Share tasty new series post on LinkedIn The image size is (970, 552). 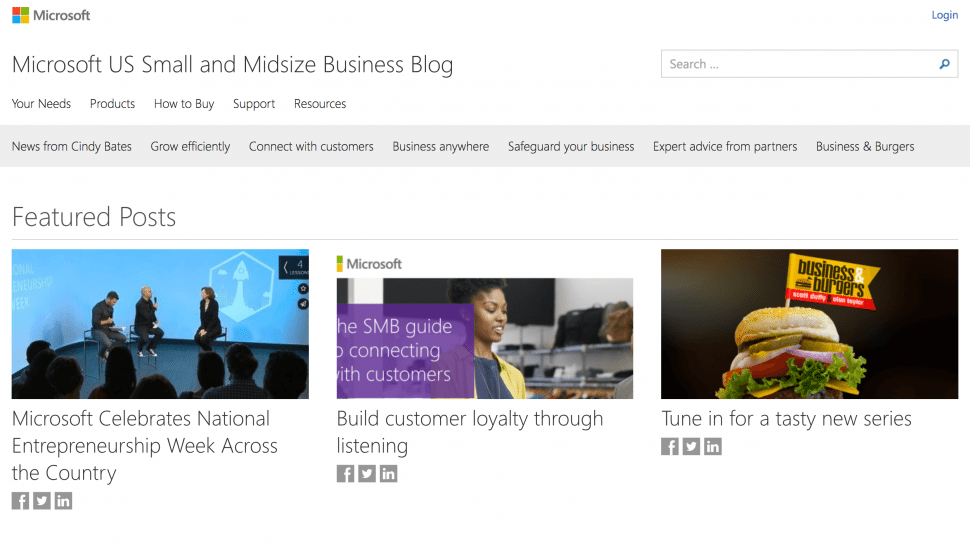713,446
